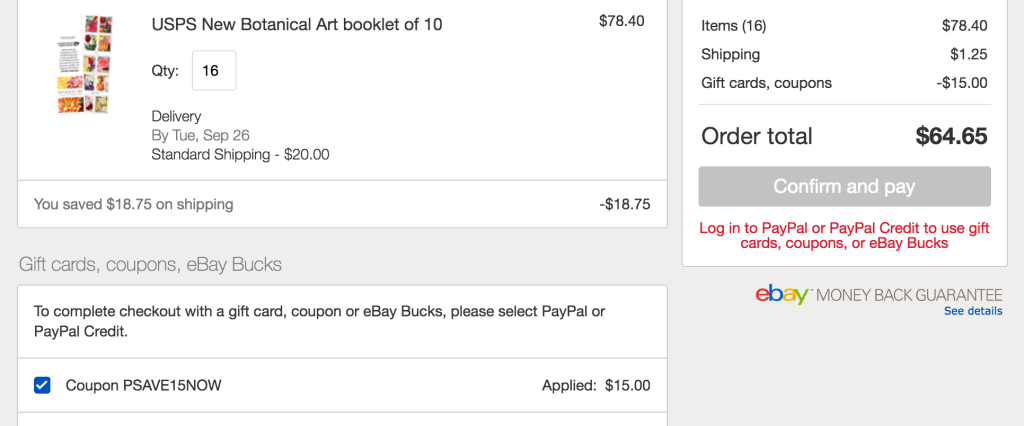Click the Applied: $15.00 coupon text
Viewport: 1024px width, 426px height.
point(595,385)
